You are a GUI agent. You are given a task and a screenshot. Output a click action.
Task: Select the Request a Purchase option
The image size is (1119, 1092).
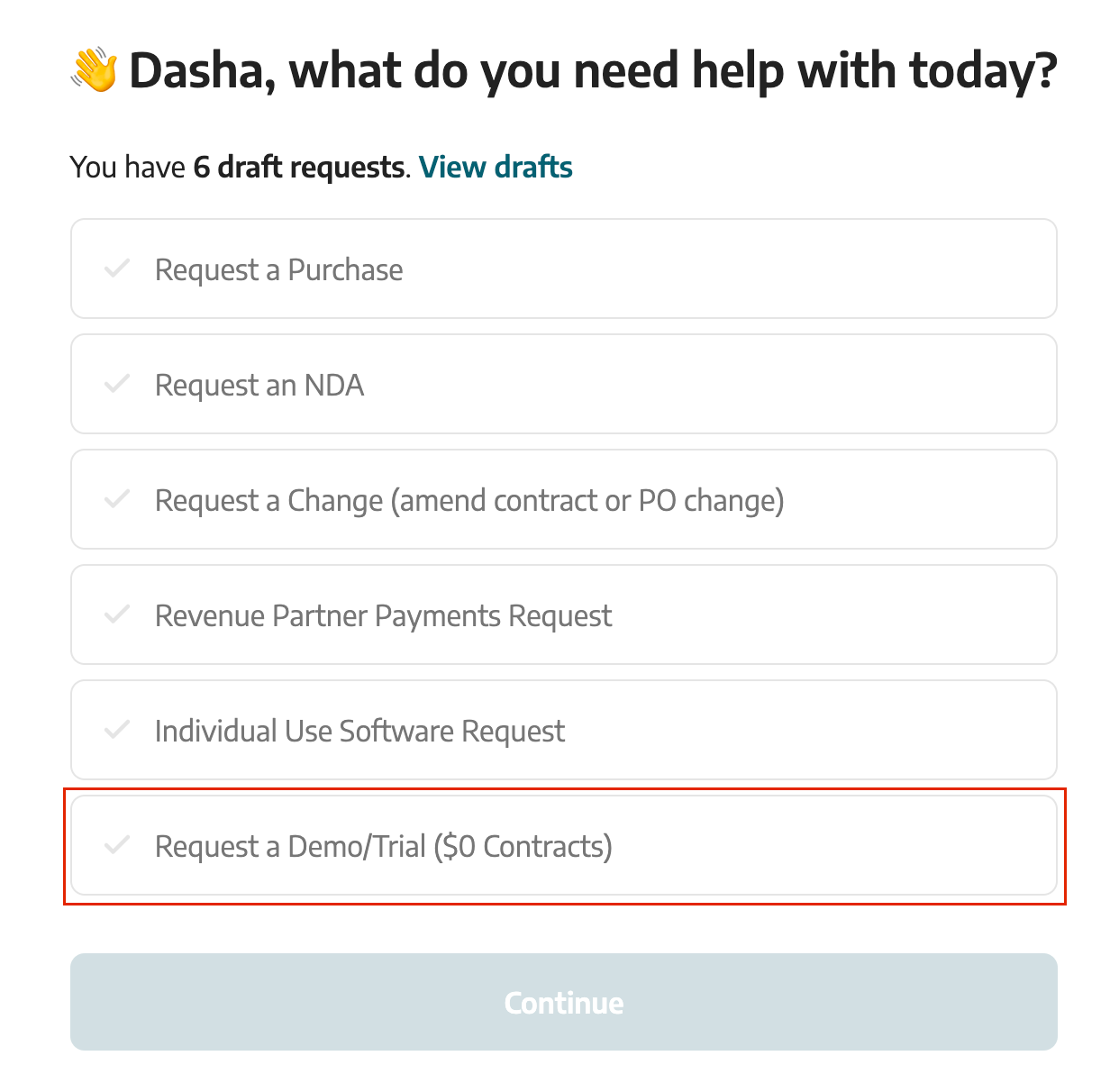(563, 268)
